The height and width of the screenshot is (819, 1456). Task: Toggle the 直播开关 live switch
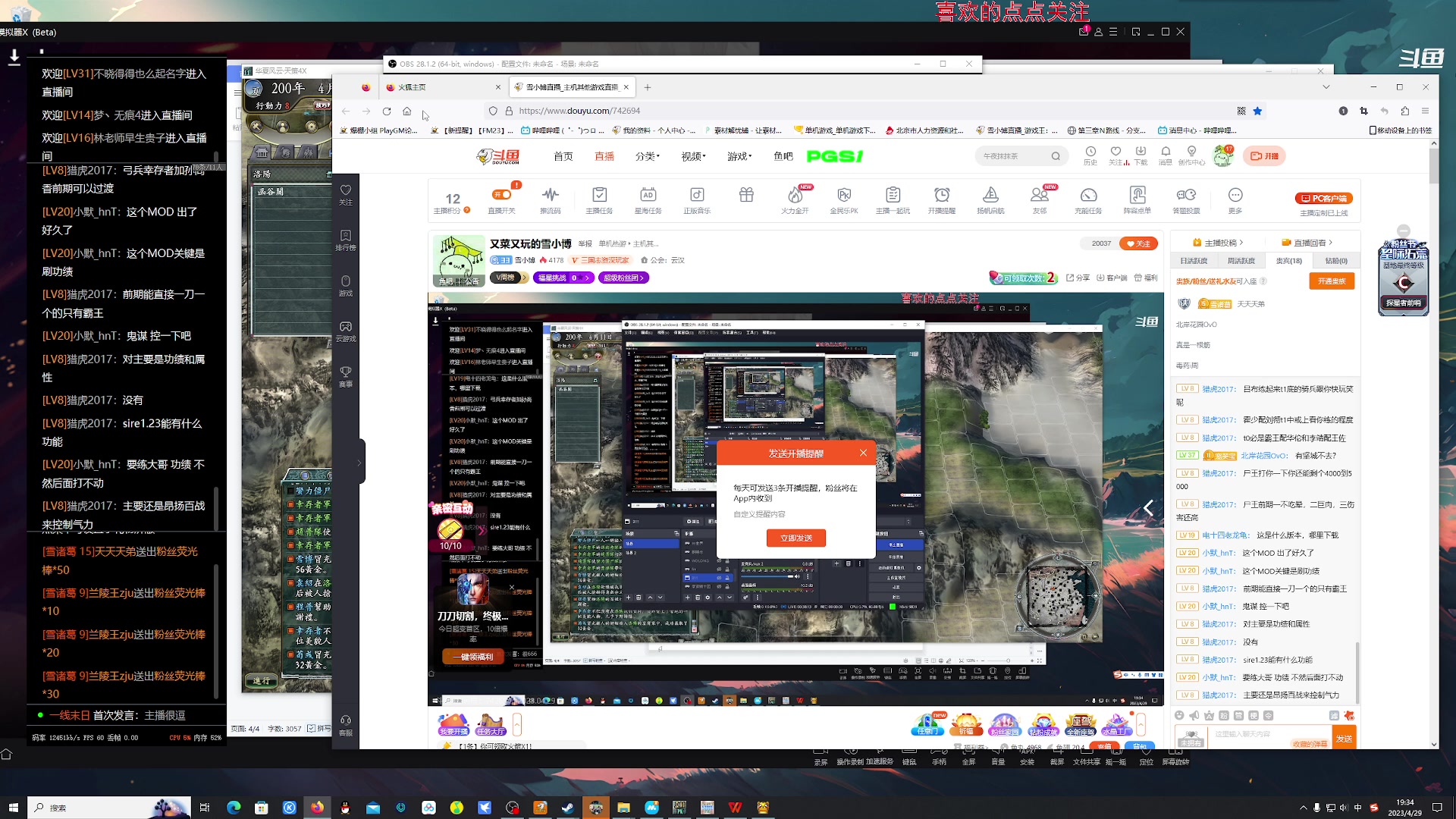501,195
